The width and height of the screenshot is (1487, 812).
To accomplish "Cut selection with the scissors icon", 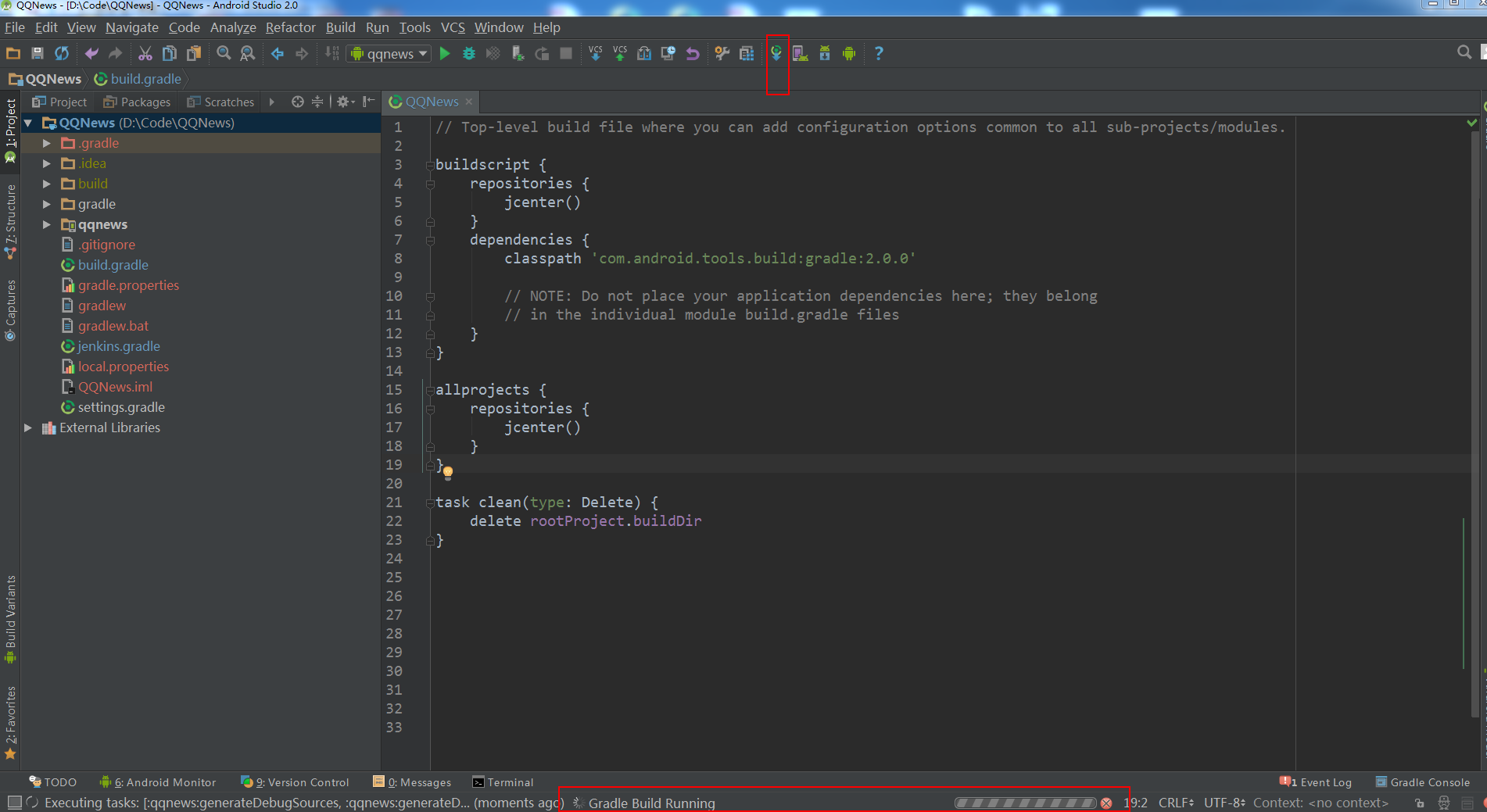I will click(145, 53).
